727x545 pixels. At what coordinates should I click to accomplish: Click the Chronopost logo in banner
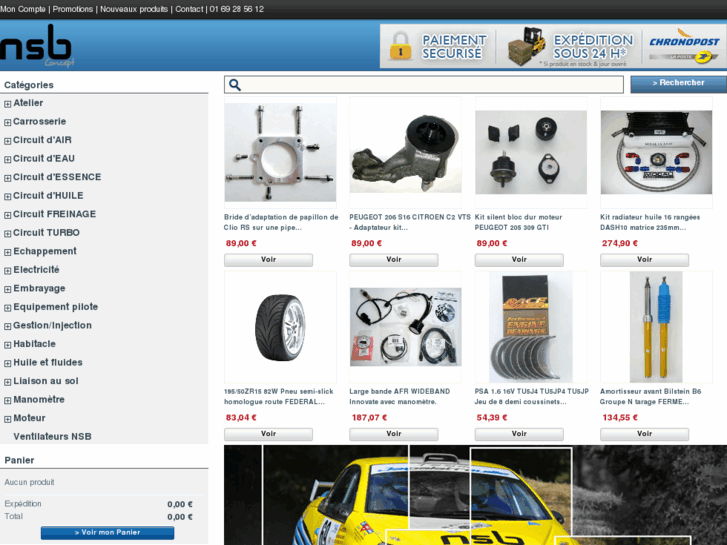tap(684, 46)
